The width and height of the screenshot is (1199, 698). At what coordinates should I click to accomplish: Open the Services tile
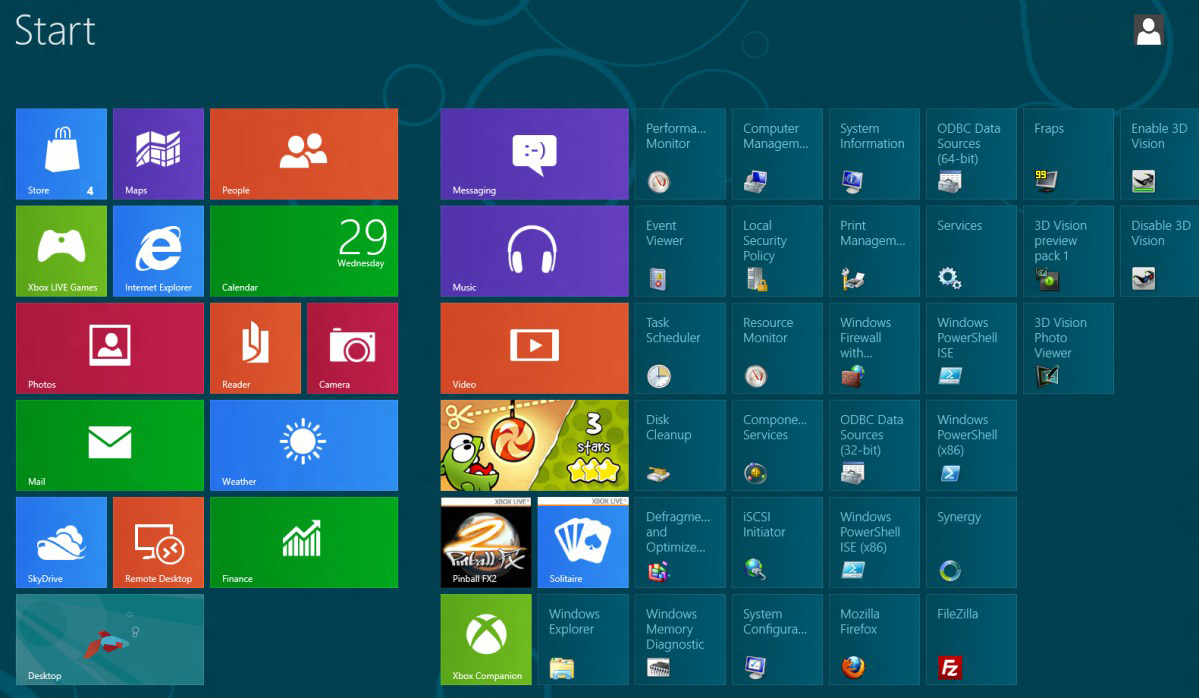[x=971, y=251]
